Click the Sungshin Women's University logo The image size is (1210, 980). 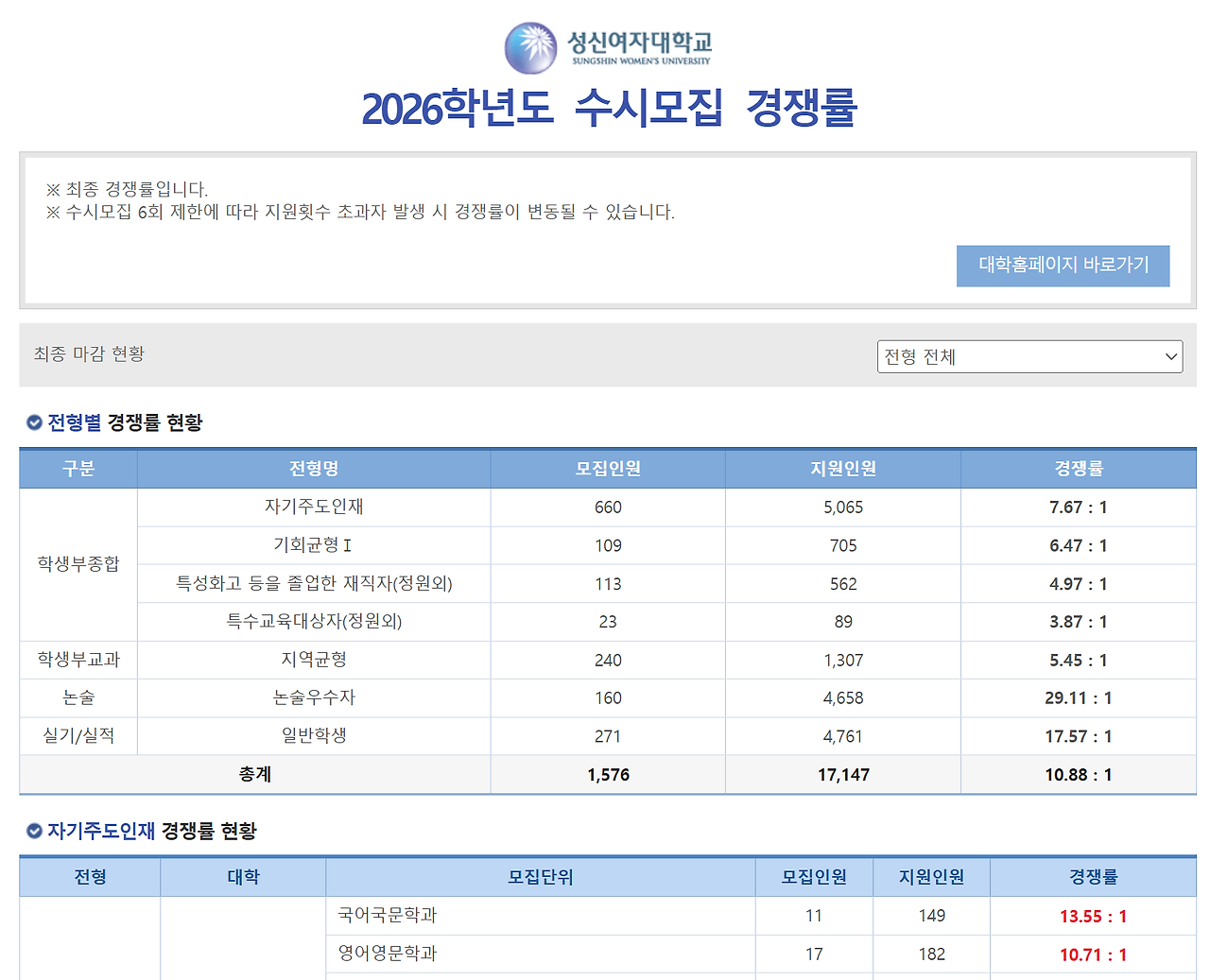[608, 47]
